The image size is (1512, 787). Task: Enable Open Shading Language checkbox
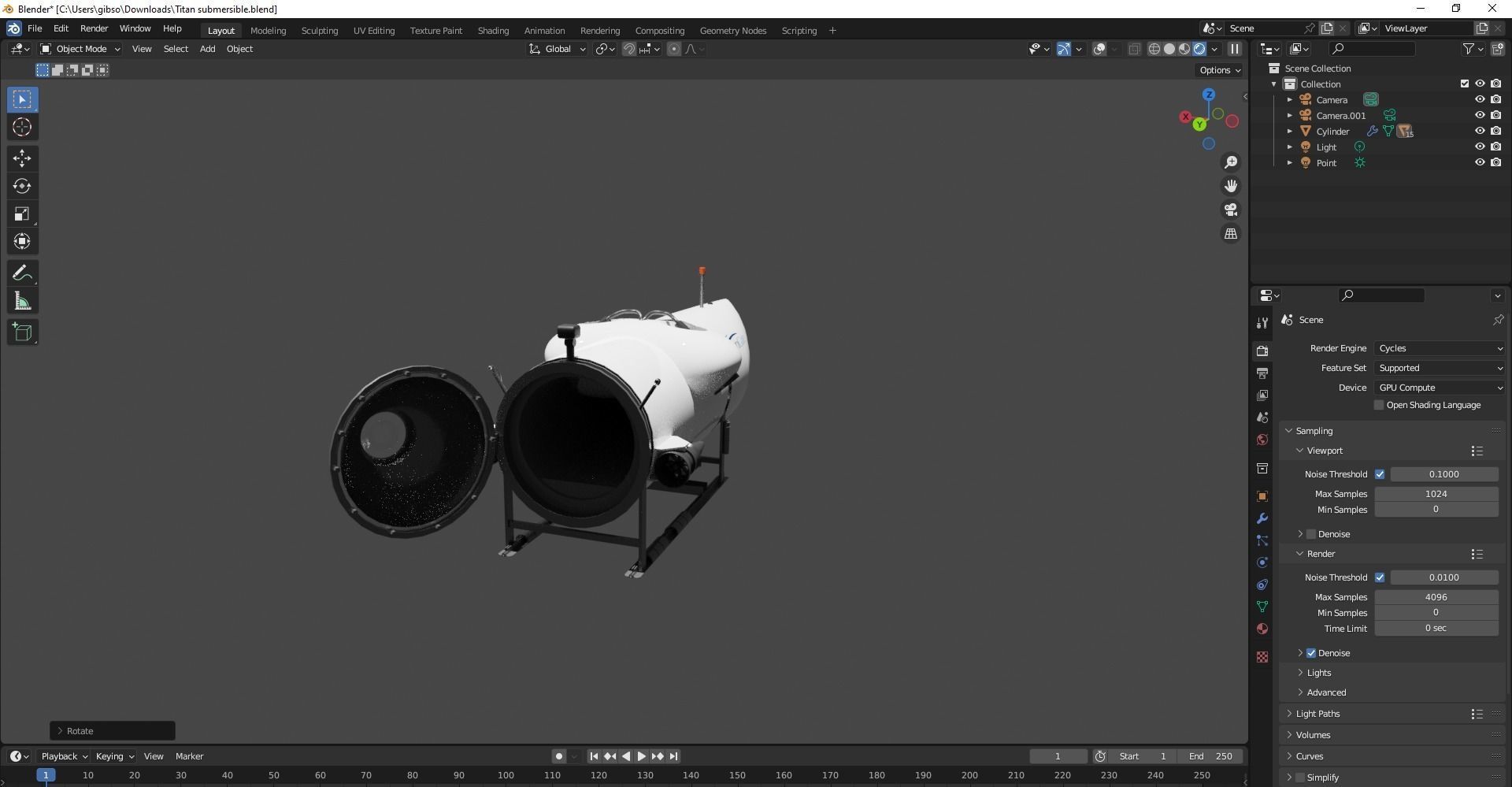pyautogui.click(x=1379, y=405)
